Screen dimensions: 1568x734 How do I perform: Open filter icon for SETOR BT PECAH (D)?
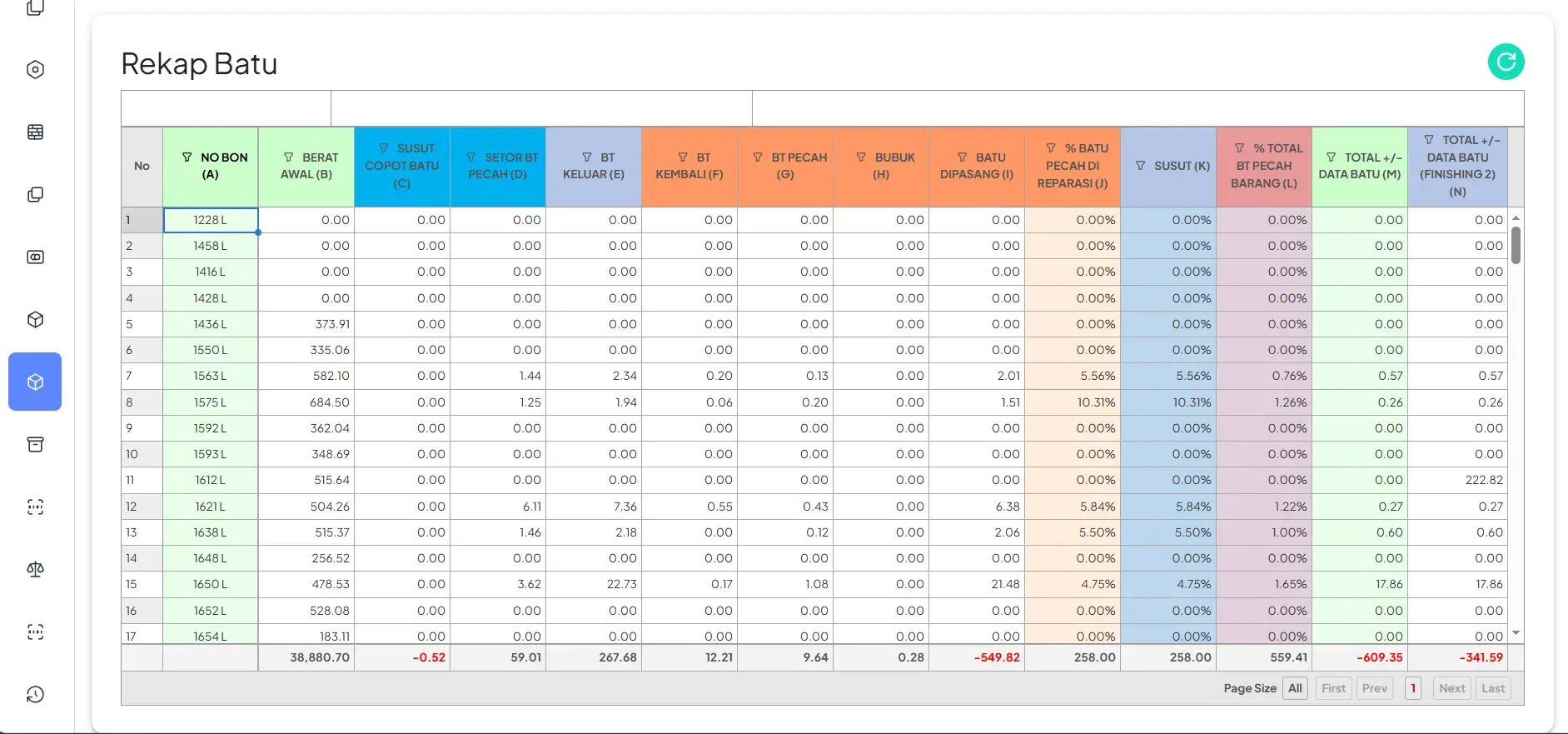pos(471,157)
